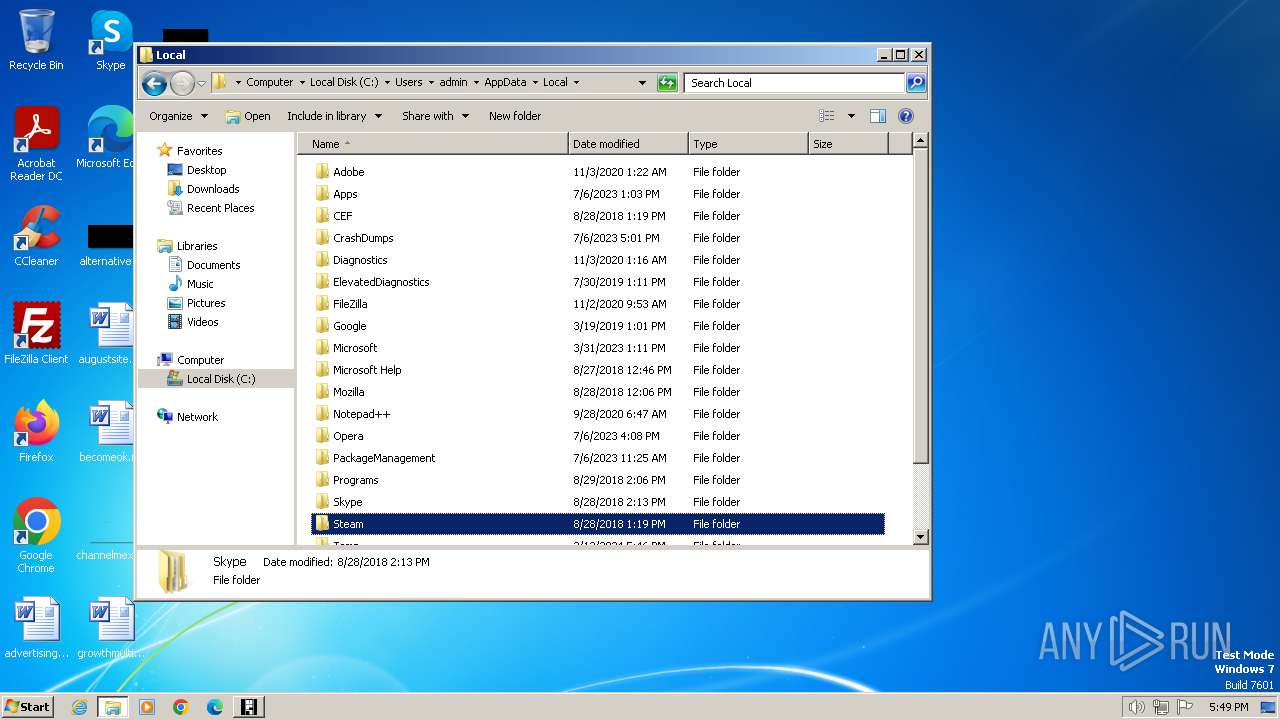Click the file list scroll-up arrow
The width and height of the screenshot is (1280, 720).
click(921, 141)
